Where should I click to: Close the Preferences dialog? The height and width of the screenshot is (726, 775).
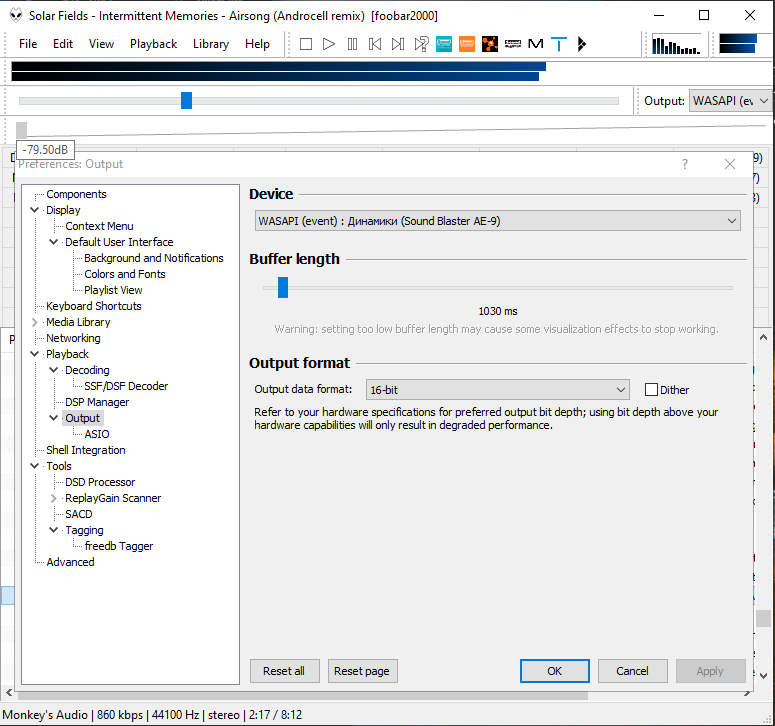click(730, 164)
